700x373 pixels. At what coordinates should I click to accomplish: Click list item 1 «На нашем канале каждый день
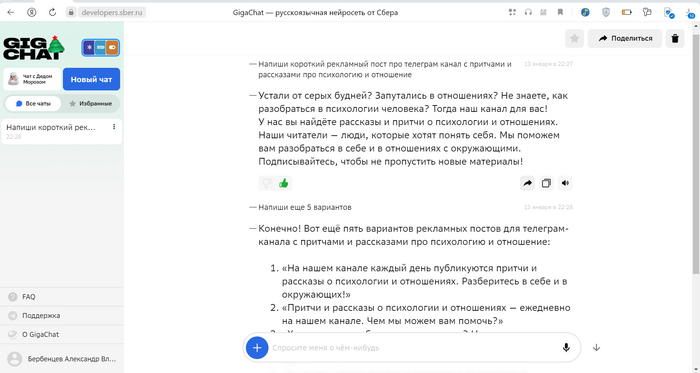point(424,282)
